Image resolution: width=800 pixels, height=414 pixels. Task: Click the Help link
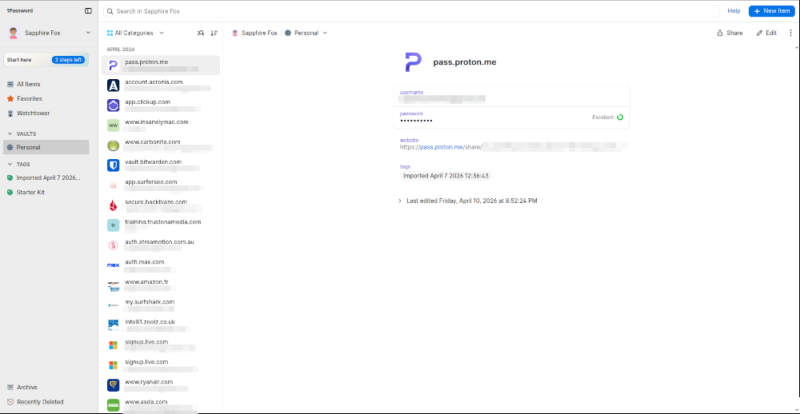[734, 11]
